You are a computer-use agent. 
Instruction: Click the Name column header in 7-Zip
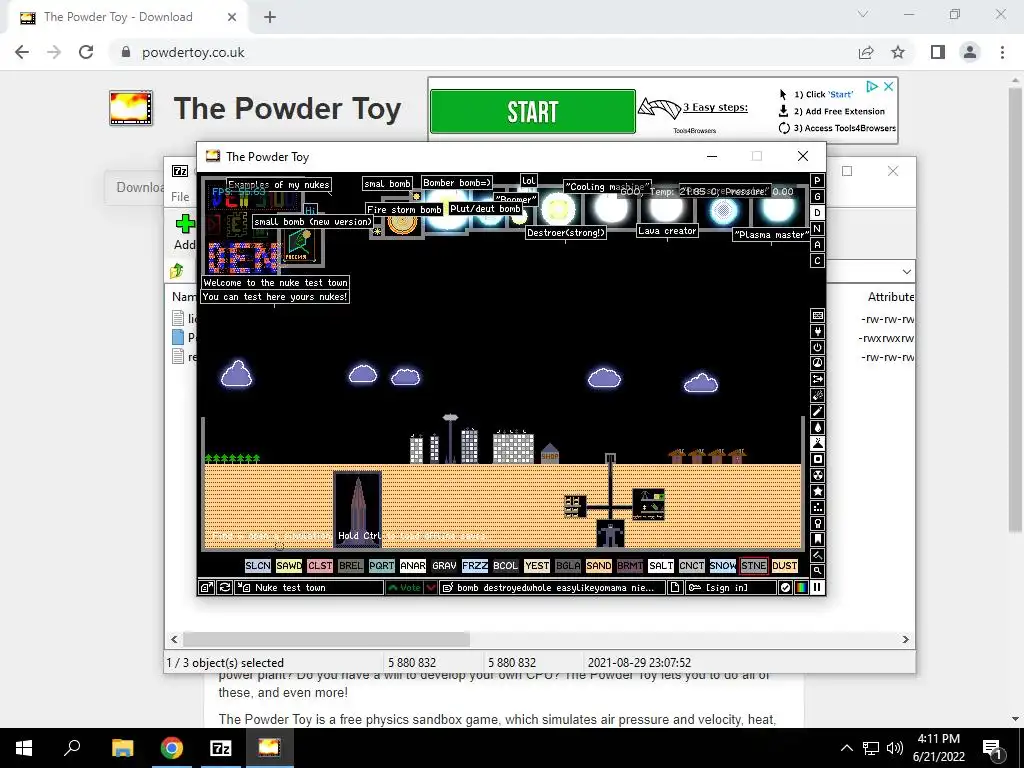(184, 296)
